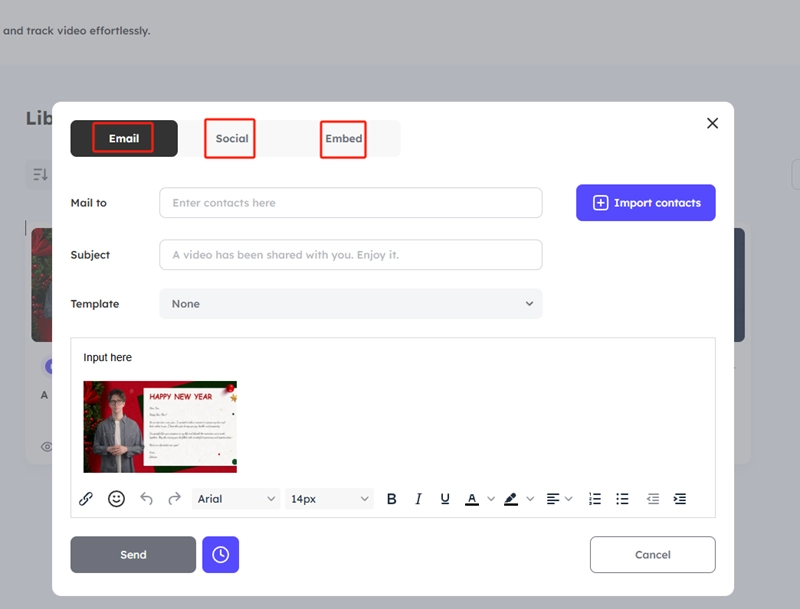Switch to the Social tab

click(x=231, y=139)
